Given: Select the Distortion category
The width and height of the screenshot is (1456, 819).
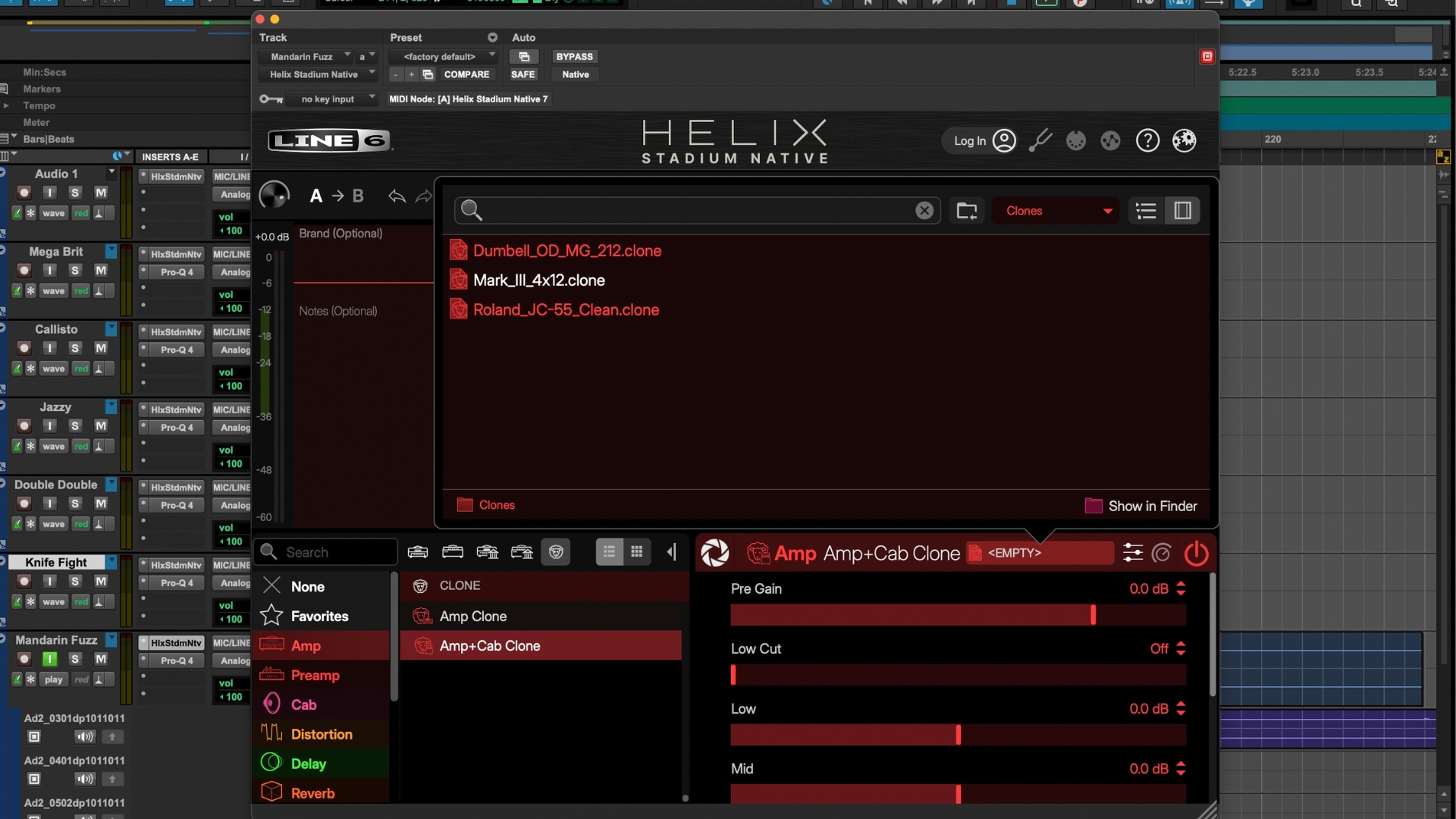Looking at the screenshot, I should [x=321, y=734].
